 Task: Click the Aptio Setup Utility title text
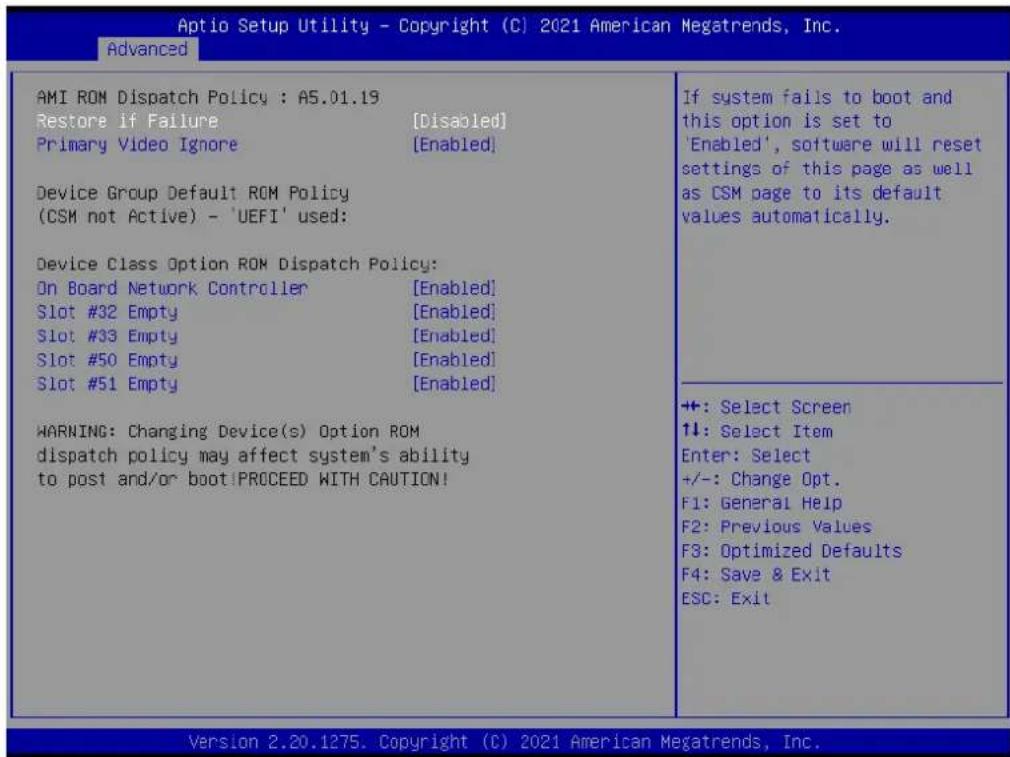509,26
